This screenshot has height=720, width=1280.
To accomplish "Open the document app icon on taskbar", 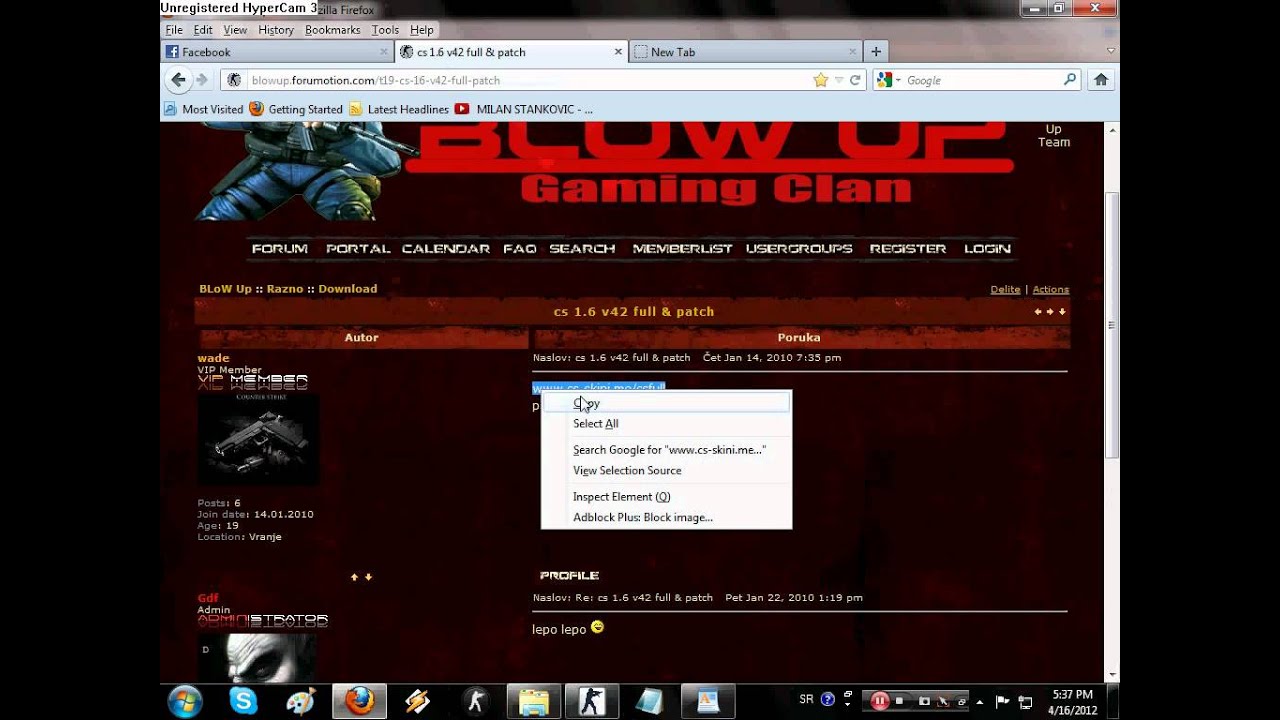I will point(708,701).
